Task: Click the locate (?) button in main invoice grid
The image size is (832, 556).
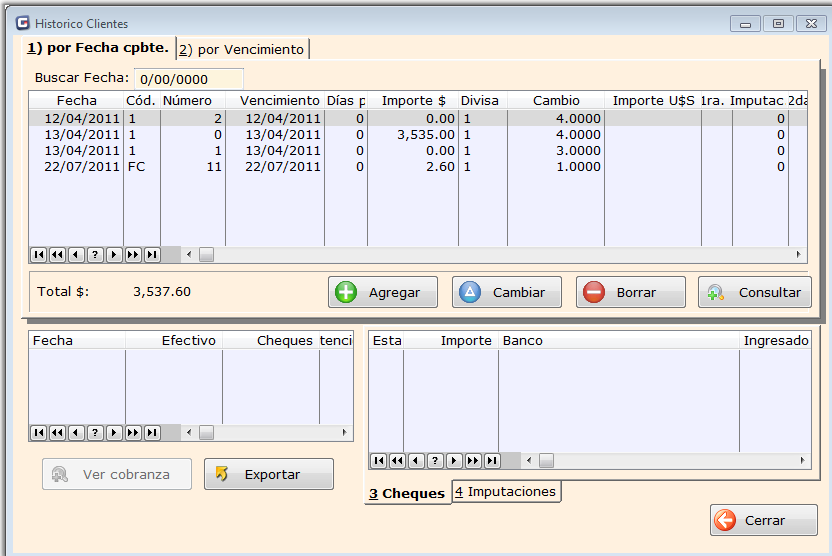Action: (95, 255)
